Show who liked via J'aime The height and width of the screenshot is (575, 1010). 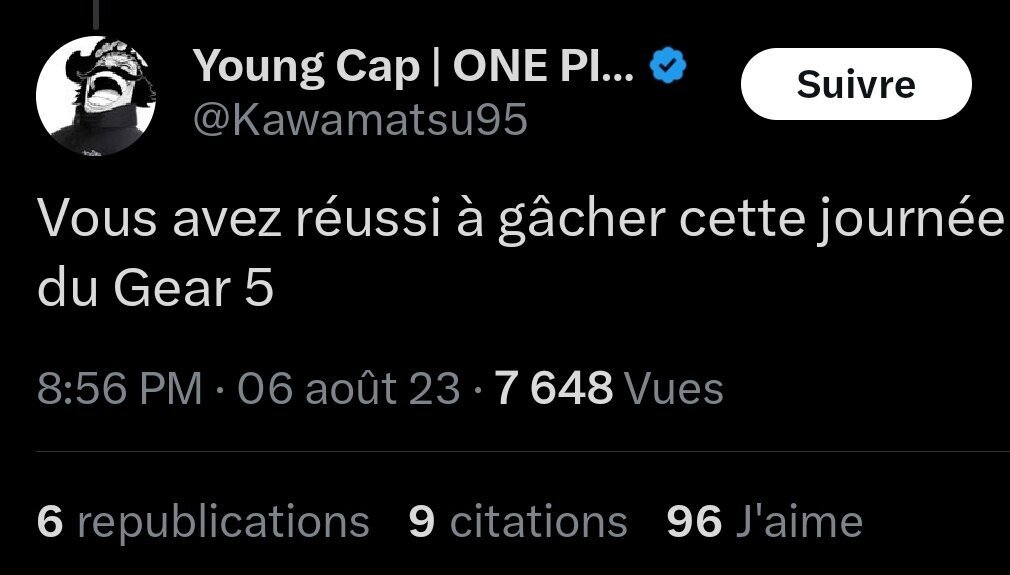click(797, 522)
